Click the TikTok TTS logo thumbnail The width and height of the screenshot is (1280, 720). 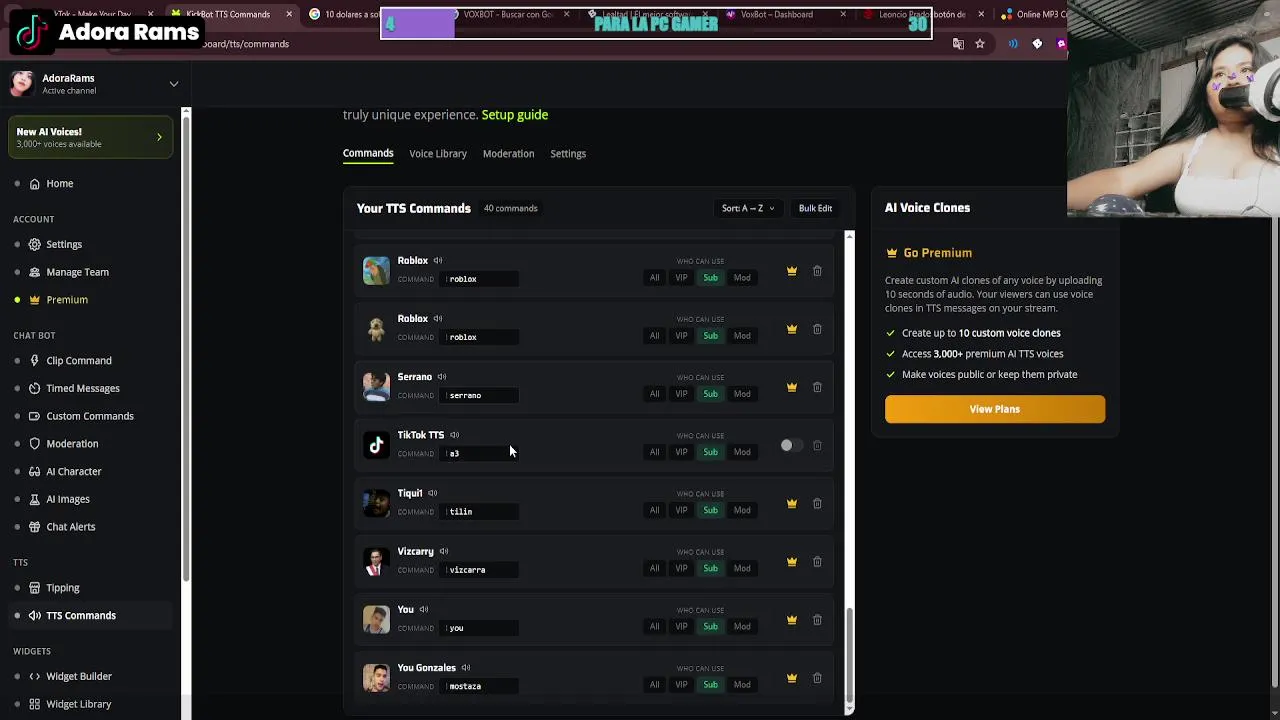[x=376, y=445]
